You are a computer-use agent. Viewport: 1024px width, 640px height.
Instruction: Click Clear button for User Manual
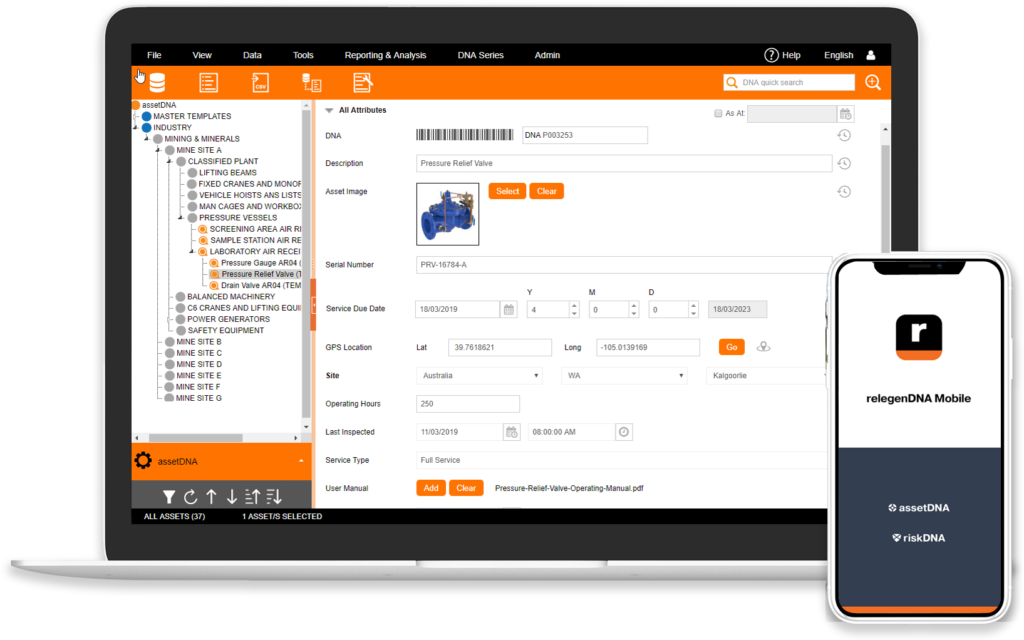coord(466,488)
